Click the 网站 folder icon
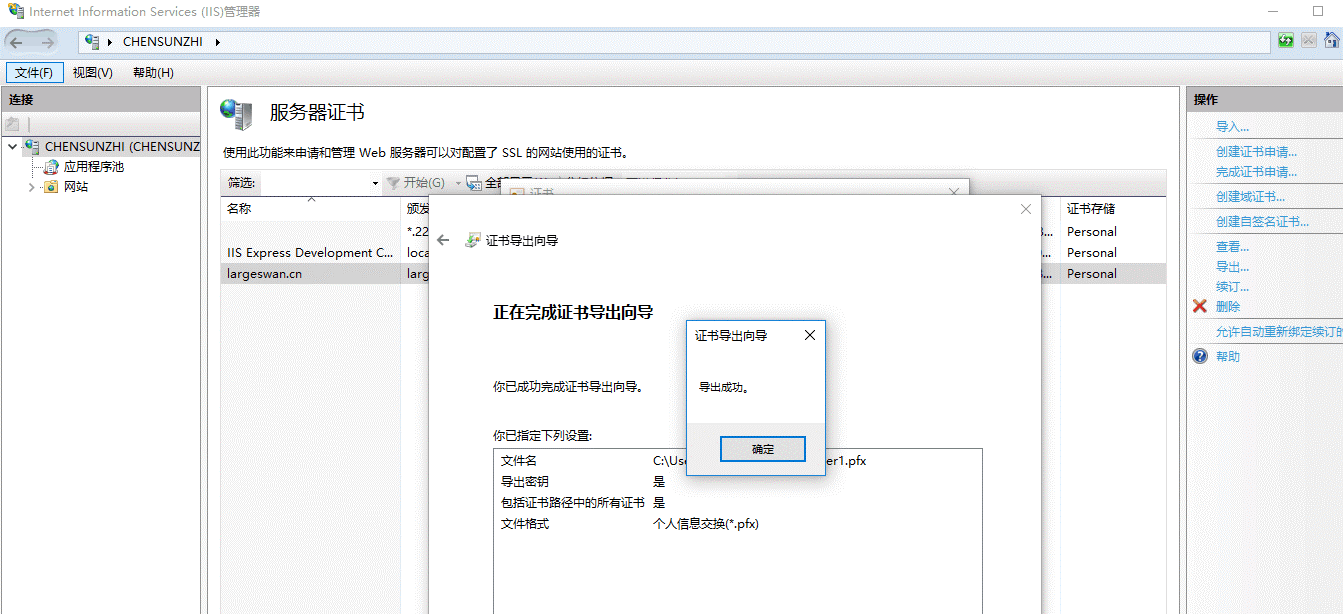This screenshot has width=1343, height=614. (51, 187)
